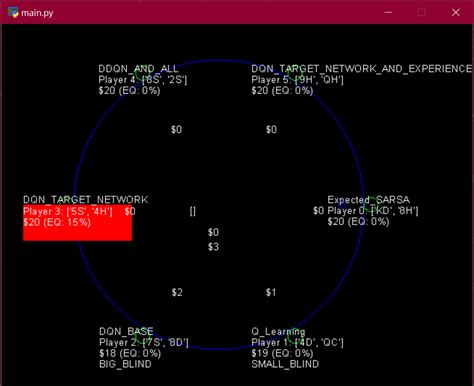Viewport: 474px width, 386px height.
Task: Click the SMALL_BLIND label
Action: pos(285,364)
